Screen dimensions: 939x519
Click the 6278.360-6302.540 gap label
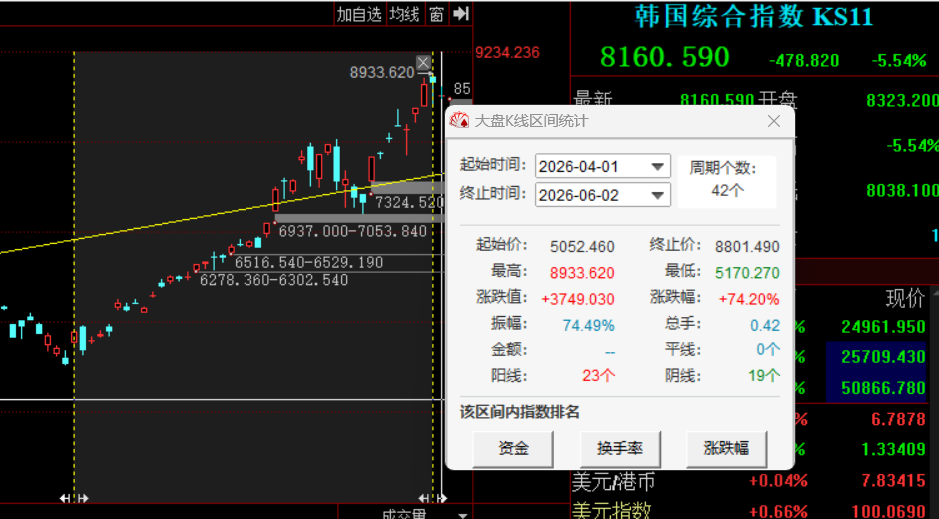tap(274, 280)
